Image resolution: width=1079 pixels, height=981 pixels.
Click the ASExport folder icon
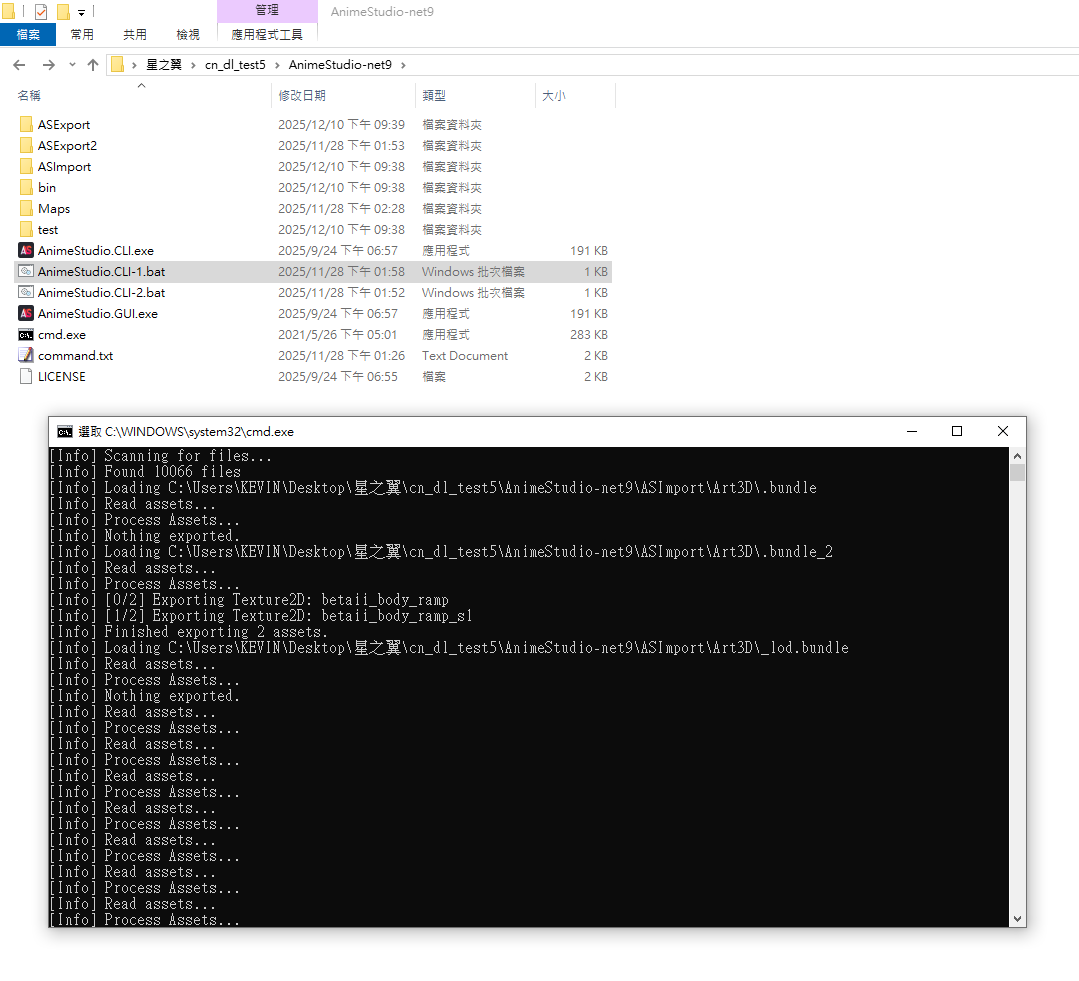26,125
